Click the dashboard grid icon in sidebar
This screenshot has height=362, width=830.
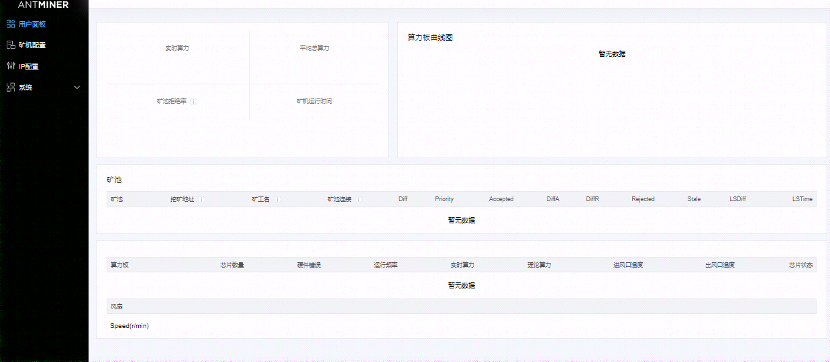(x=11, y=24)
